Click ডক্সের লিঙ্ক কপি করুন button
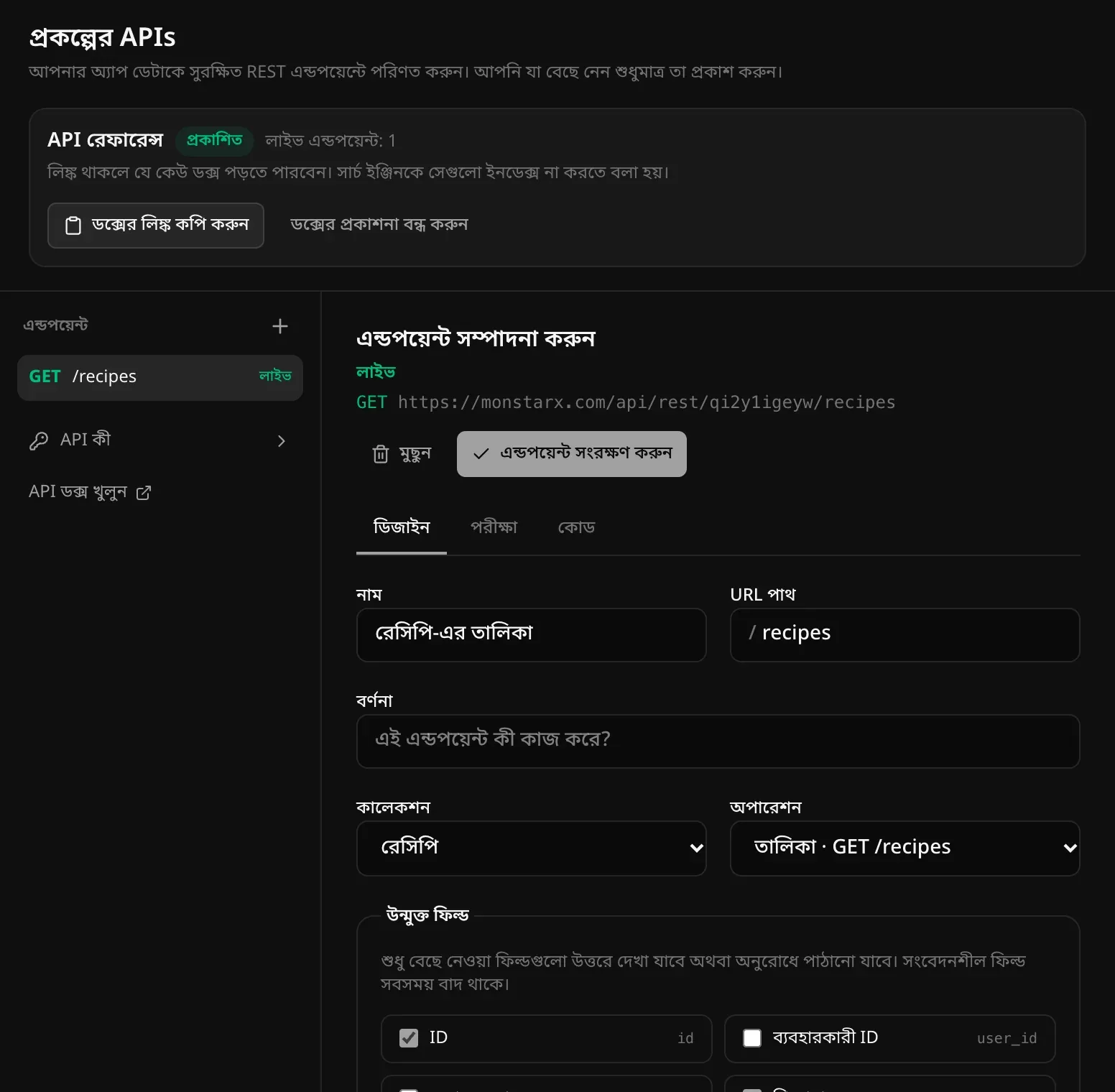Image resolution: width=1115 pixels, height=1092 pixels. [156, 226]
